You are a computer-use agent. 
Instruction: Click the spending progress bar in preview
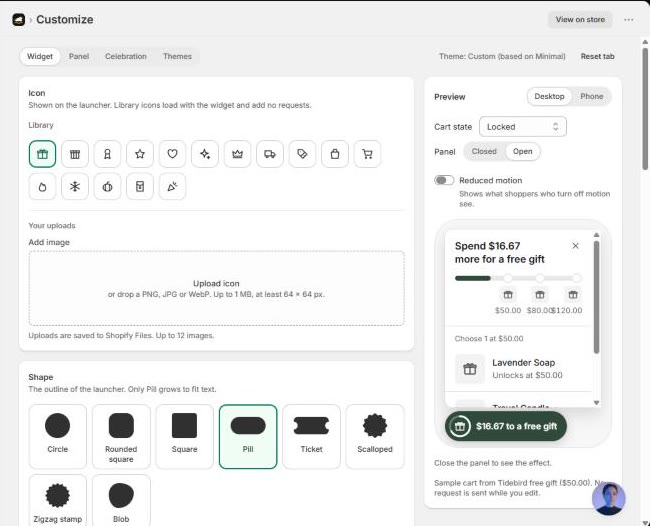pyautogui.click(x=518, y=278)
